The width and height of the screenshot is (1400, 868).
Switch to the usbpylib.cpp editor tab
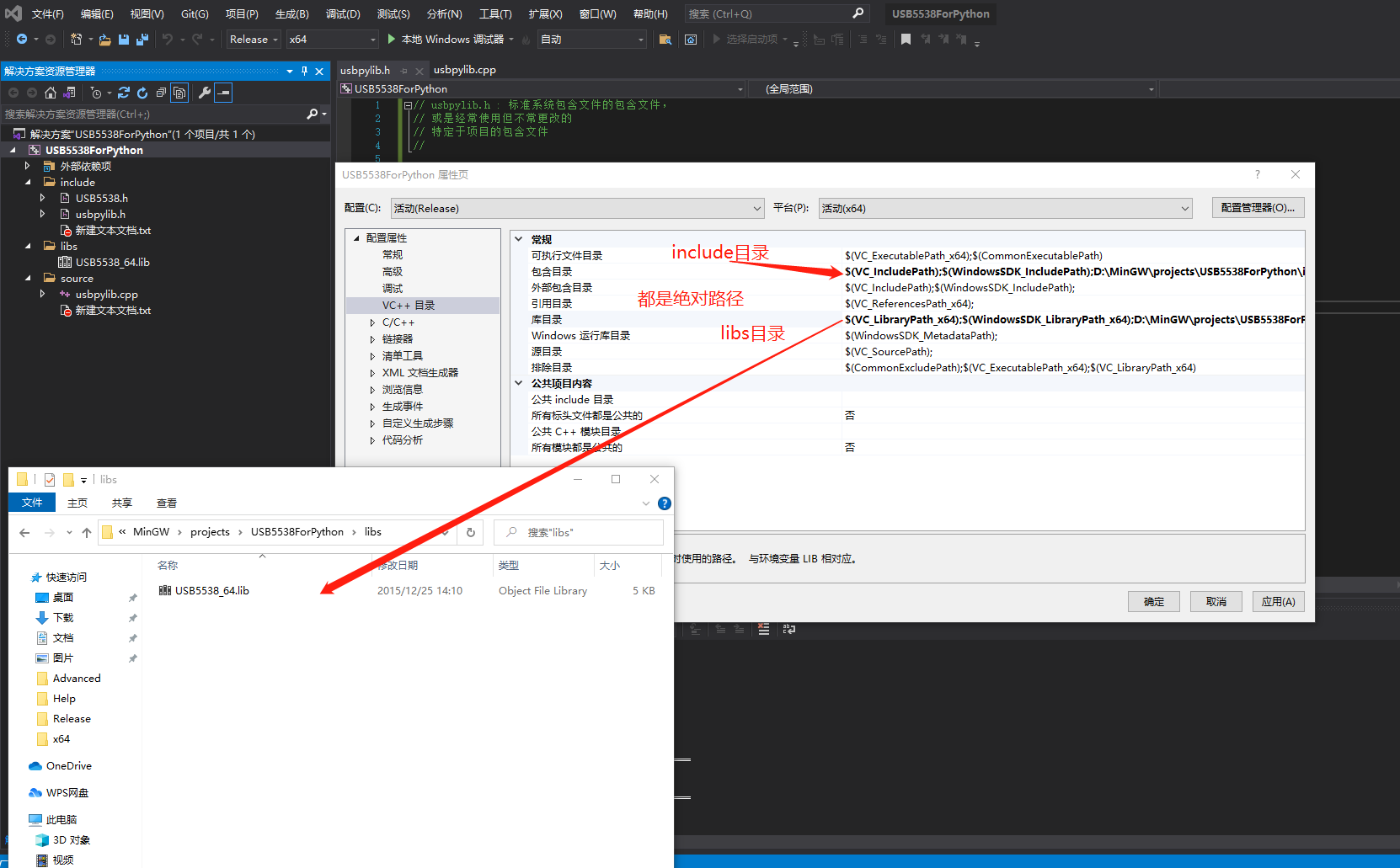(464, 70)
